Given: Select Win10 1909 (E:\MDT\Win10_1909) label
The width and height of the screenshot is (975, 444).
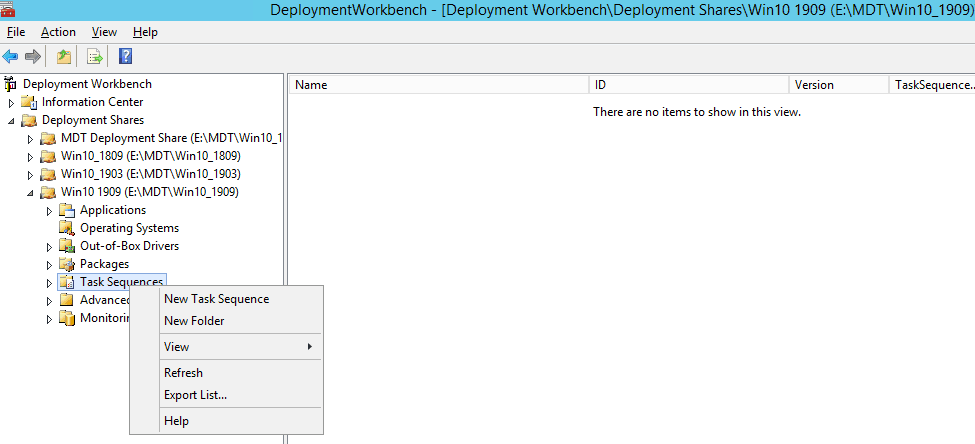Looking at the screenshot, I should coord(149,192).
